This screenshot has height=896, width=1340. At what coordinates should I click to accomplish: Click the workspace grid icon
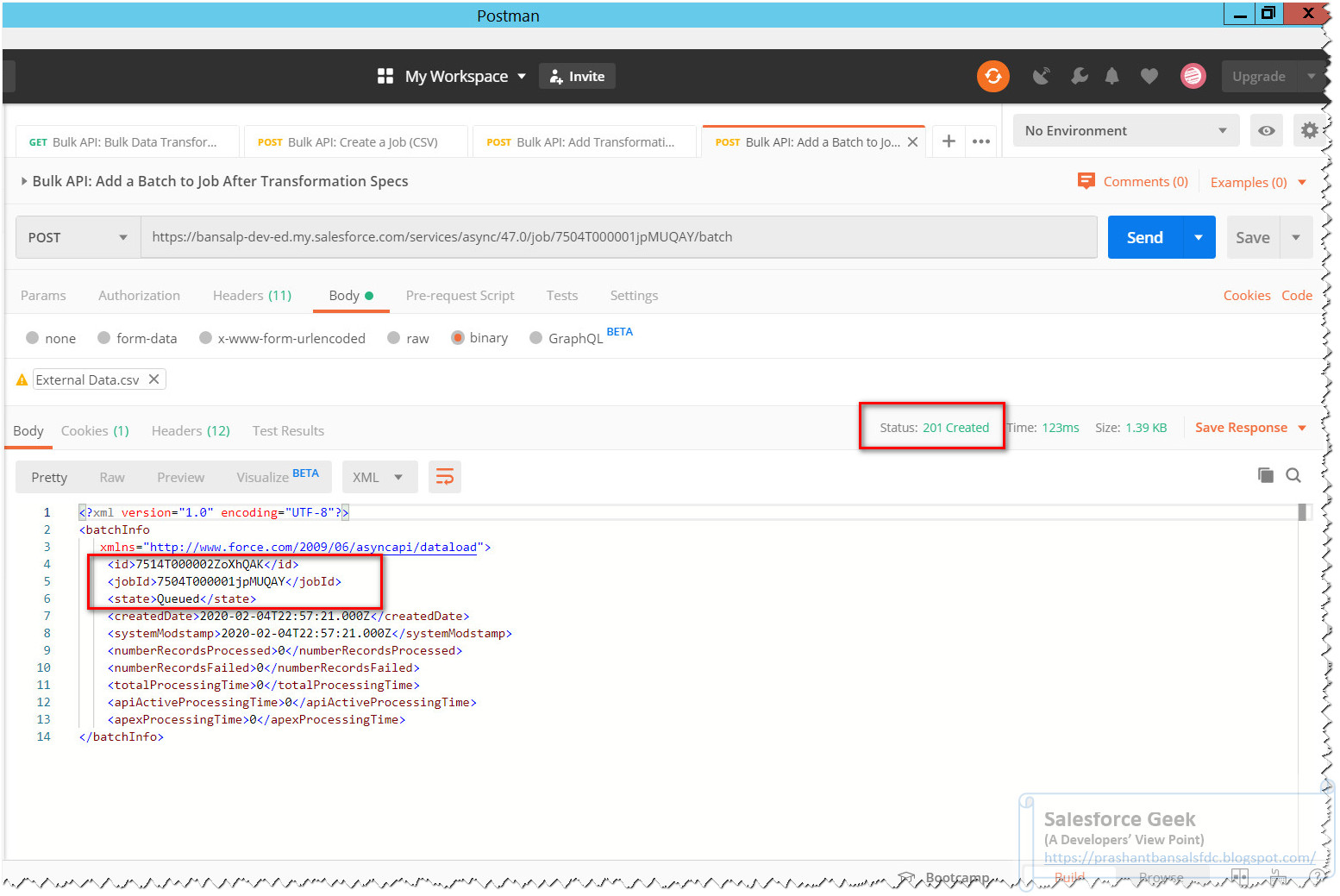[385, 76]
